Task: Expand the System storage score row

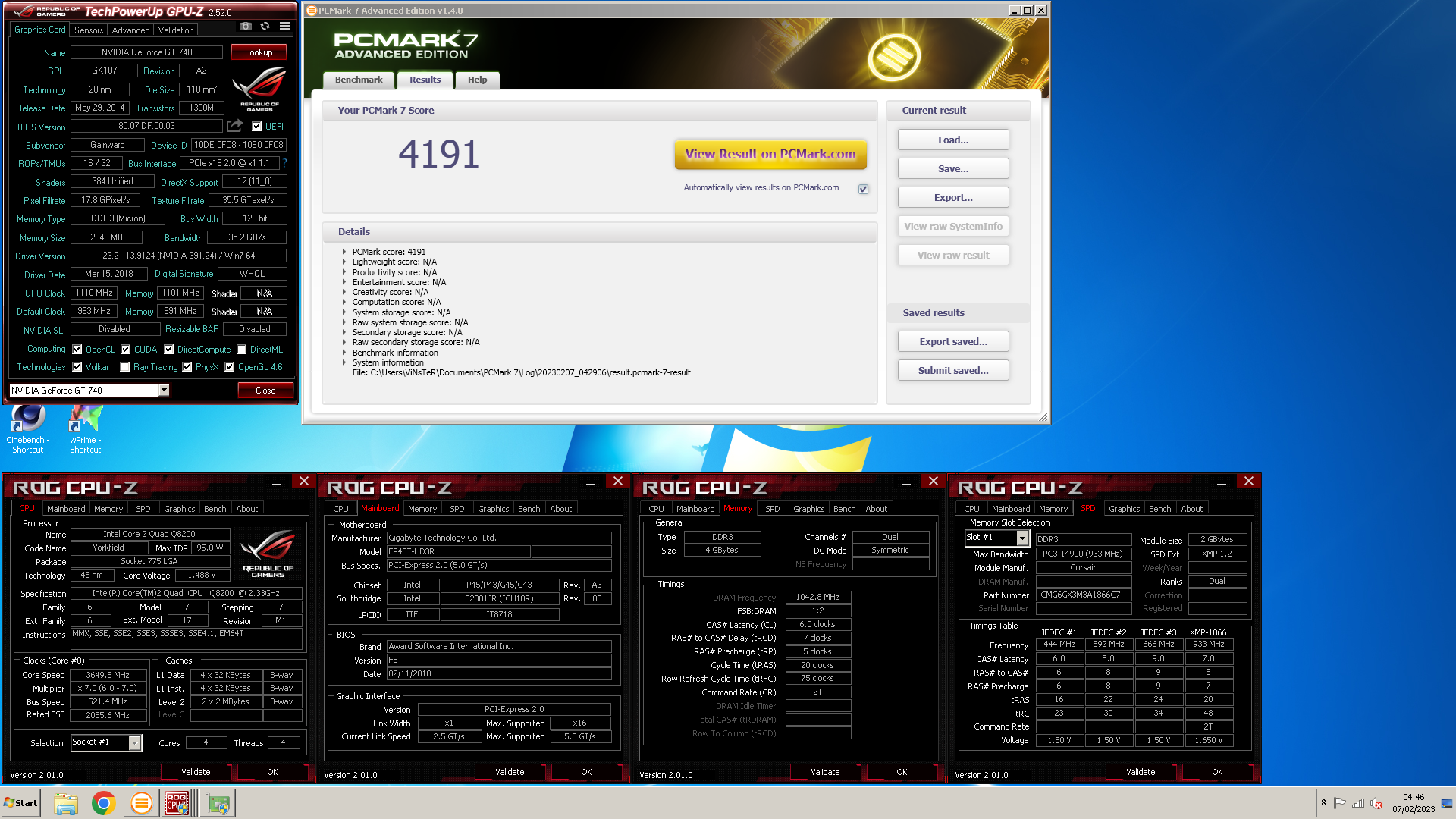Action: point(344,312)
